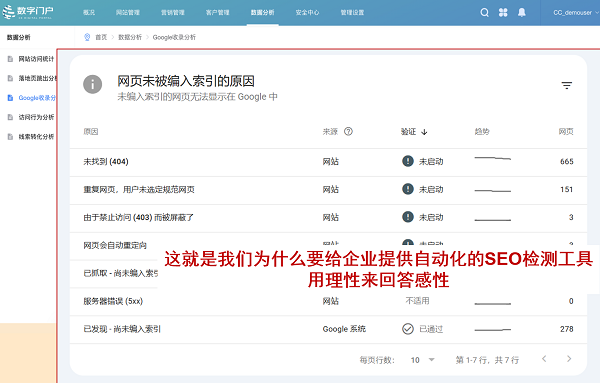
Task: Open the CC_demouser account dropdown
Action: (x=576, y=13)
